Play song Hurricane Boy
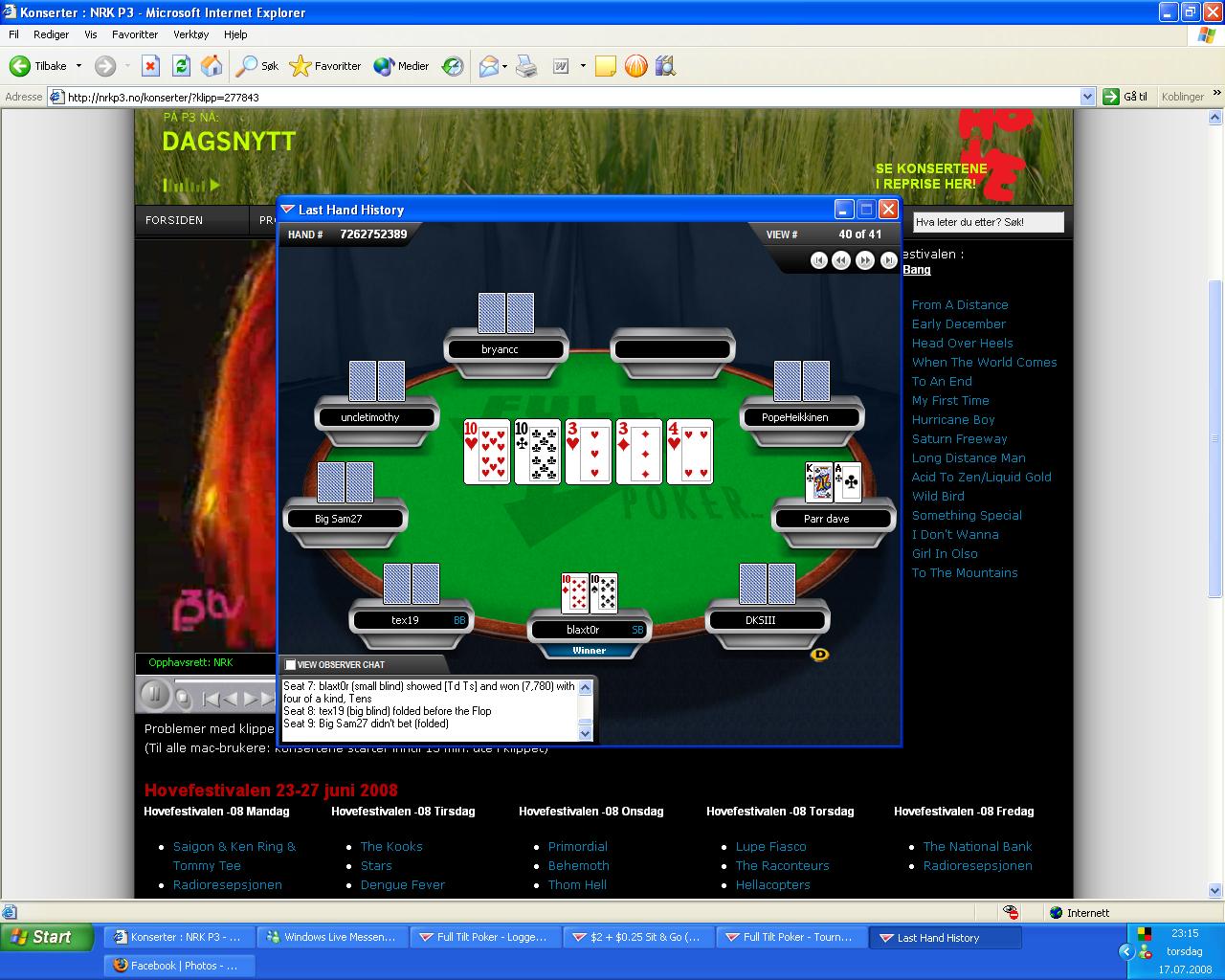Screen dimensions: 1225x980 tap(953, 419)
